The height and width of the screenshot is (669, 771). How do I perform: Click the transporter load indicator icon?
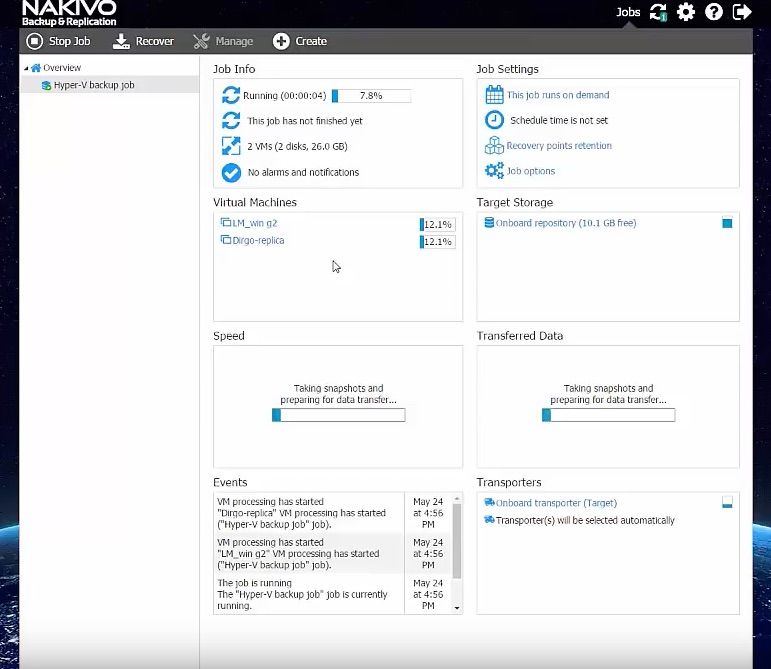click(x=727, y=502)
